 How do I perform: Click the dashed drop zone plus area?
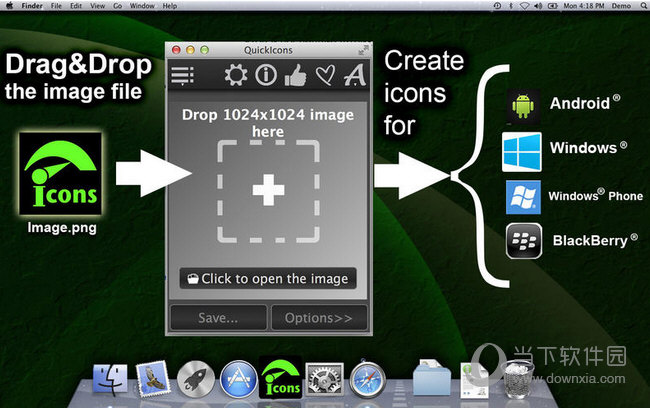(268, 191)
